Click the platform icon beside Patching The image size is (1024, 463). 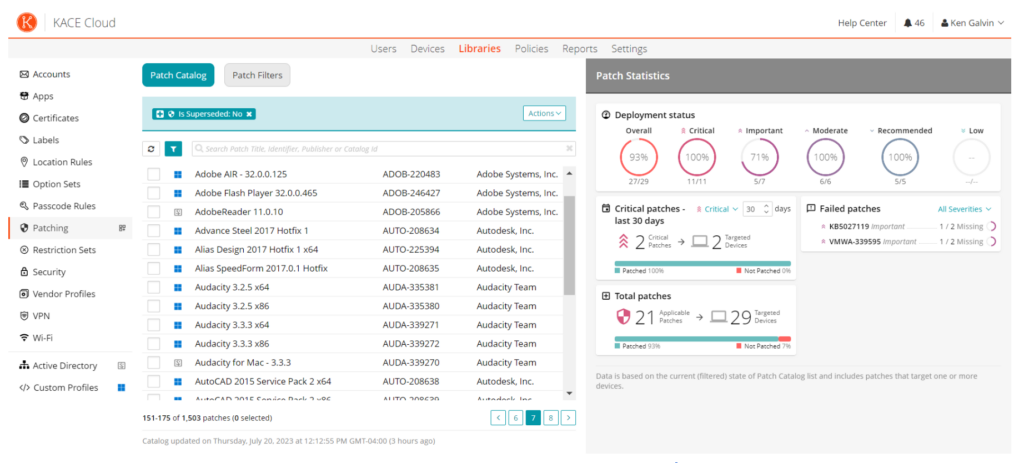coord(121,228)
